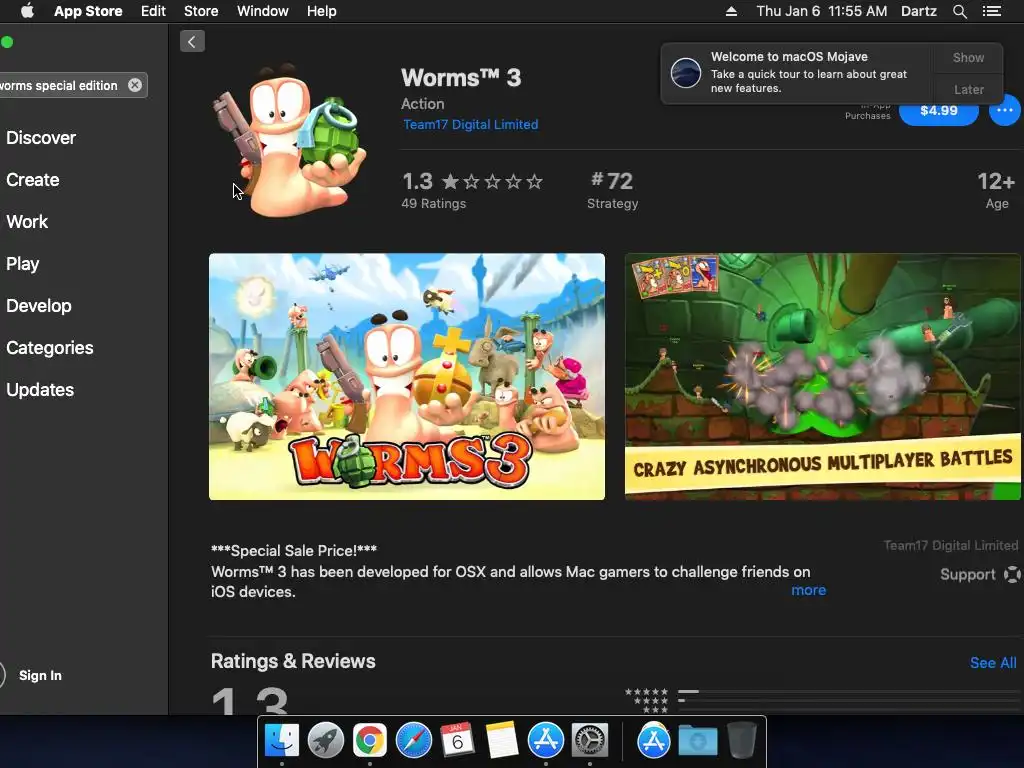Click the date and time in menu bar
This screenshot has width=1024, height=768.
click(822, 11)
